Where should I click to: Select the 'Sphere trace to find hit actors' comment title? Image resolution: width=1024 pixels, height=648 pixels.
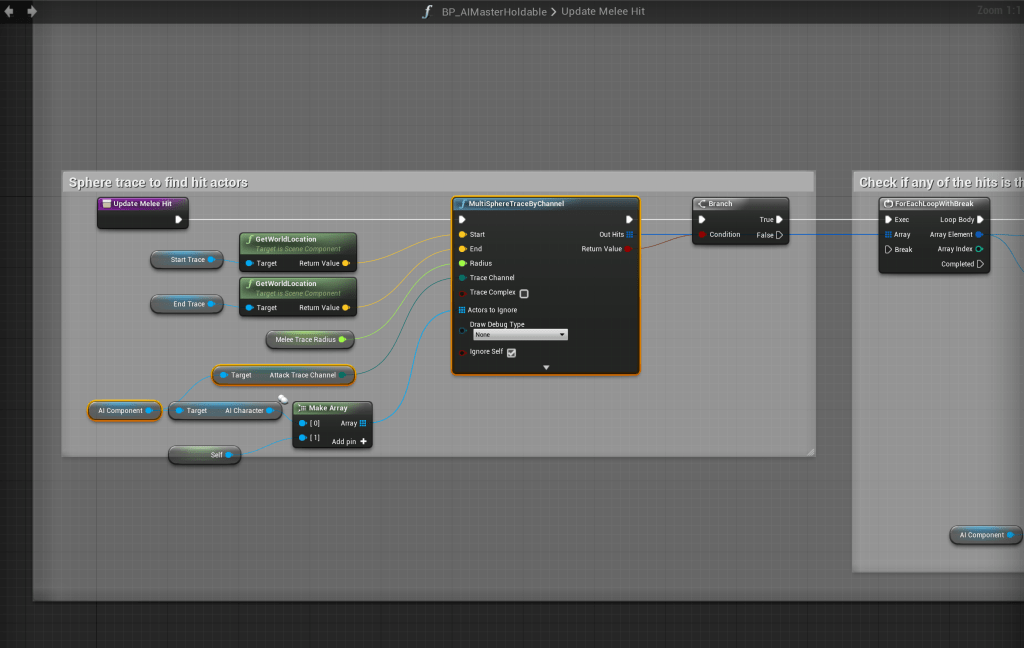158,182
